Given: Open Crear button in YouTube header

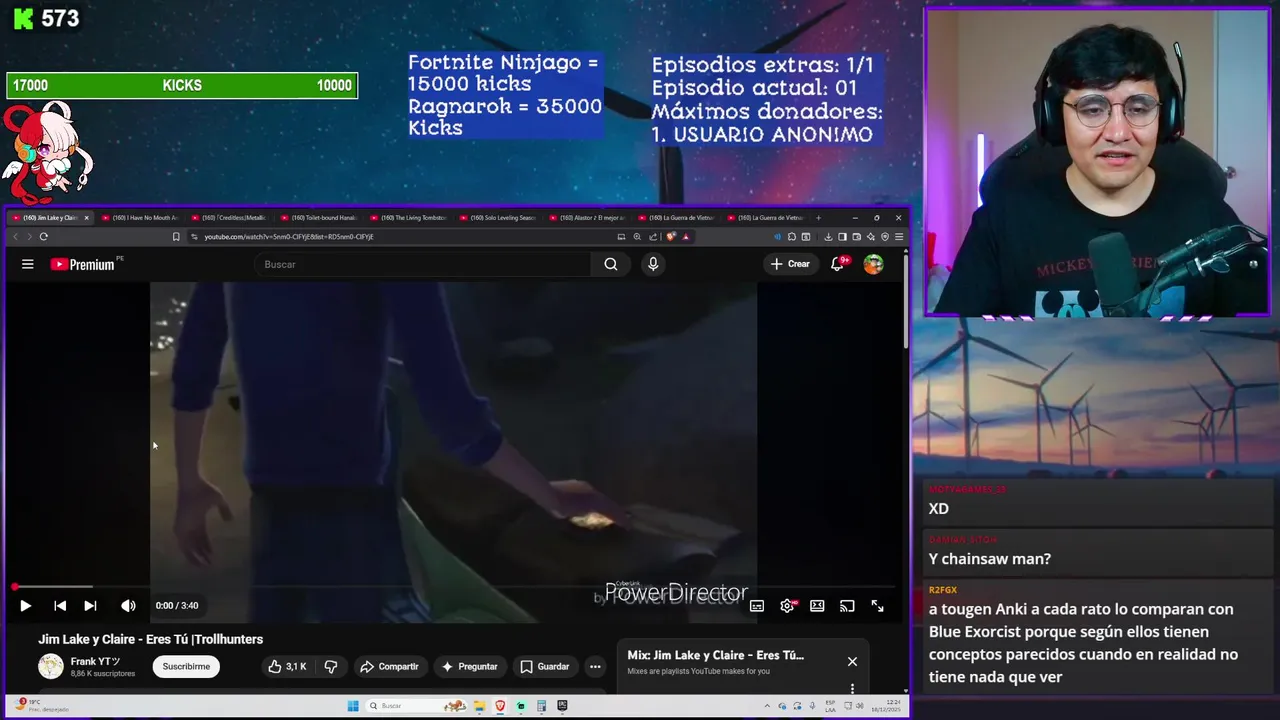Looking at the screenshot, I should 789,264.
